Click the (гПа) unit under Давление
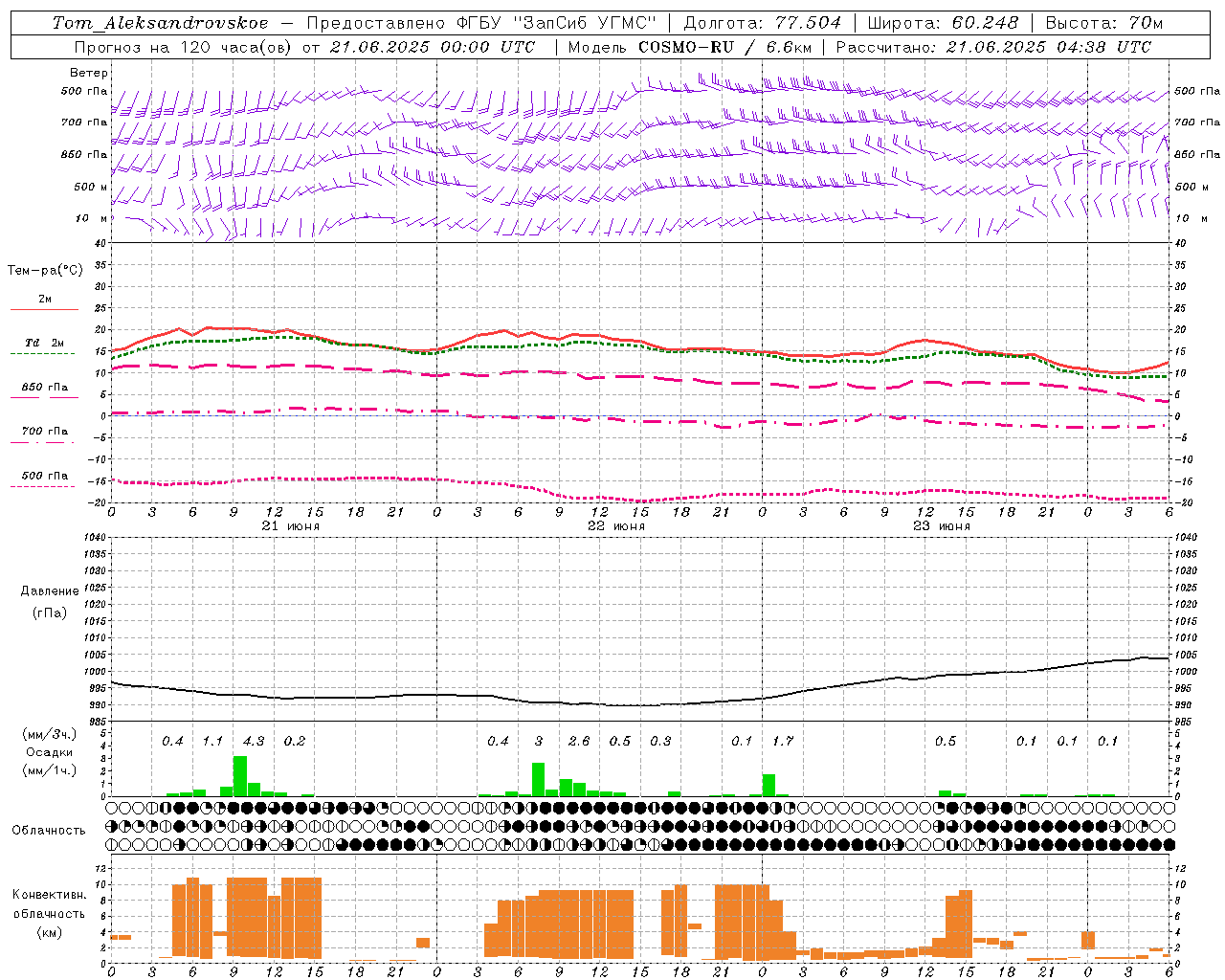The image size is (1225, 980). 50,612
